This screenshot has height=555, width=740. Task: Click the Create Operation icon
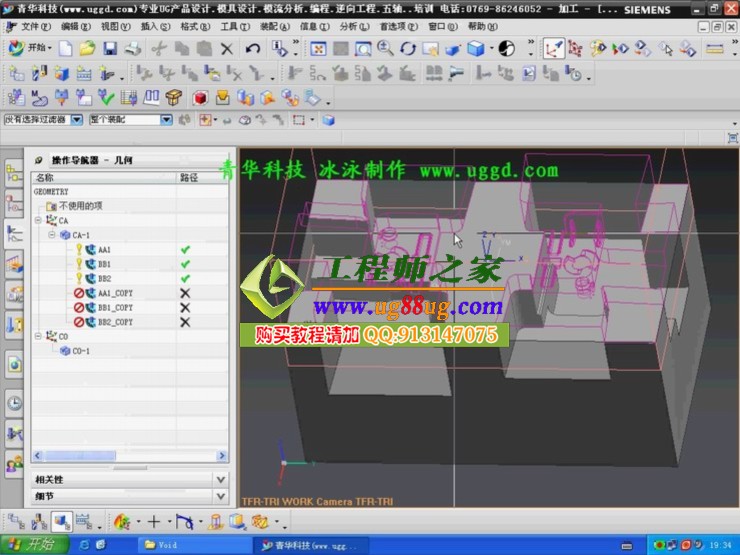pyautogui.click(x=107, y=74)
